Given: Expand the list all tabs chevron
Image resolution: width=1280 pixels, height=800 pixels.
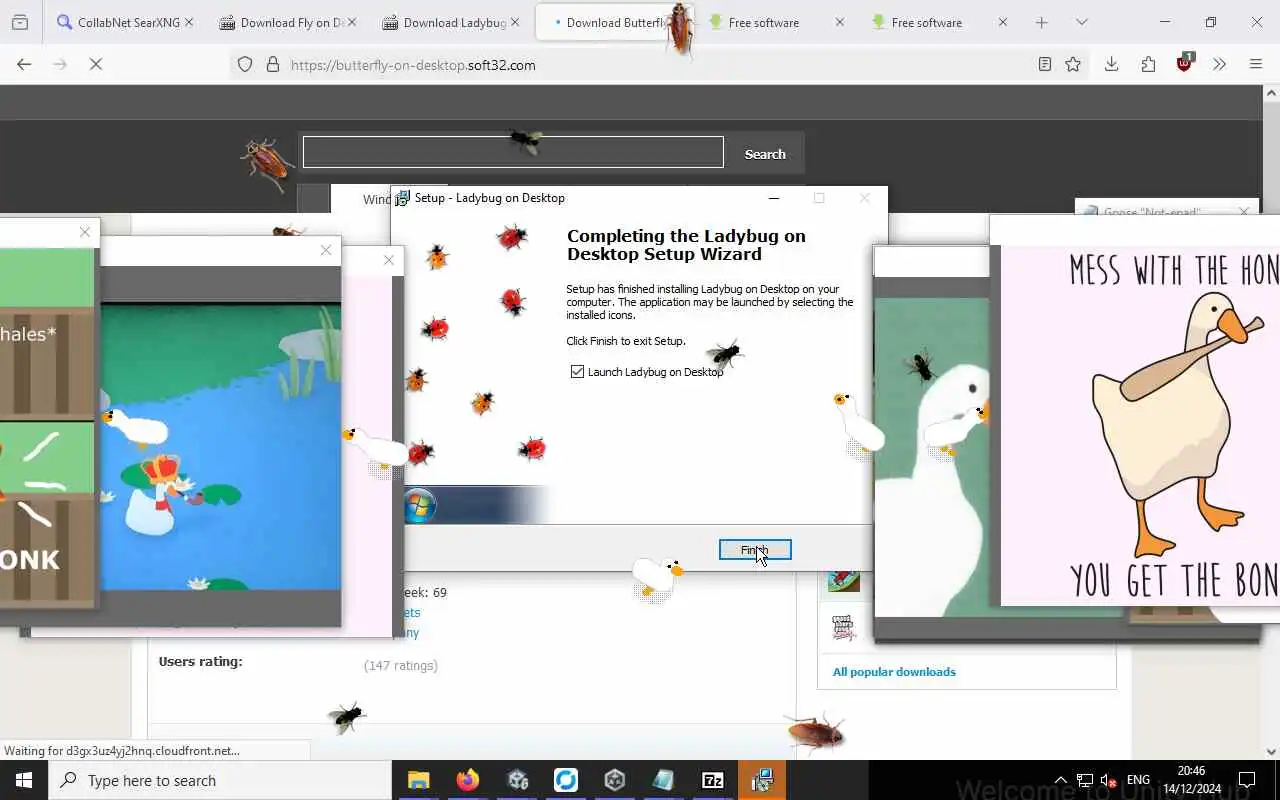Looking at the screenshot, I should (1081, 22).
